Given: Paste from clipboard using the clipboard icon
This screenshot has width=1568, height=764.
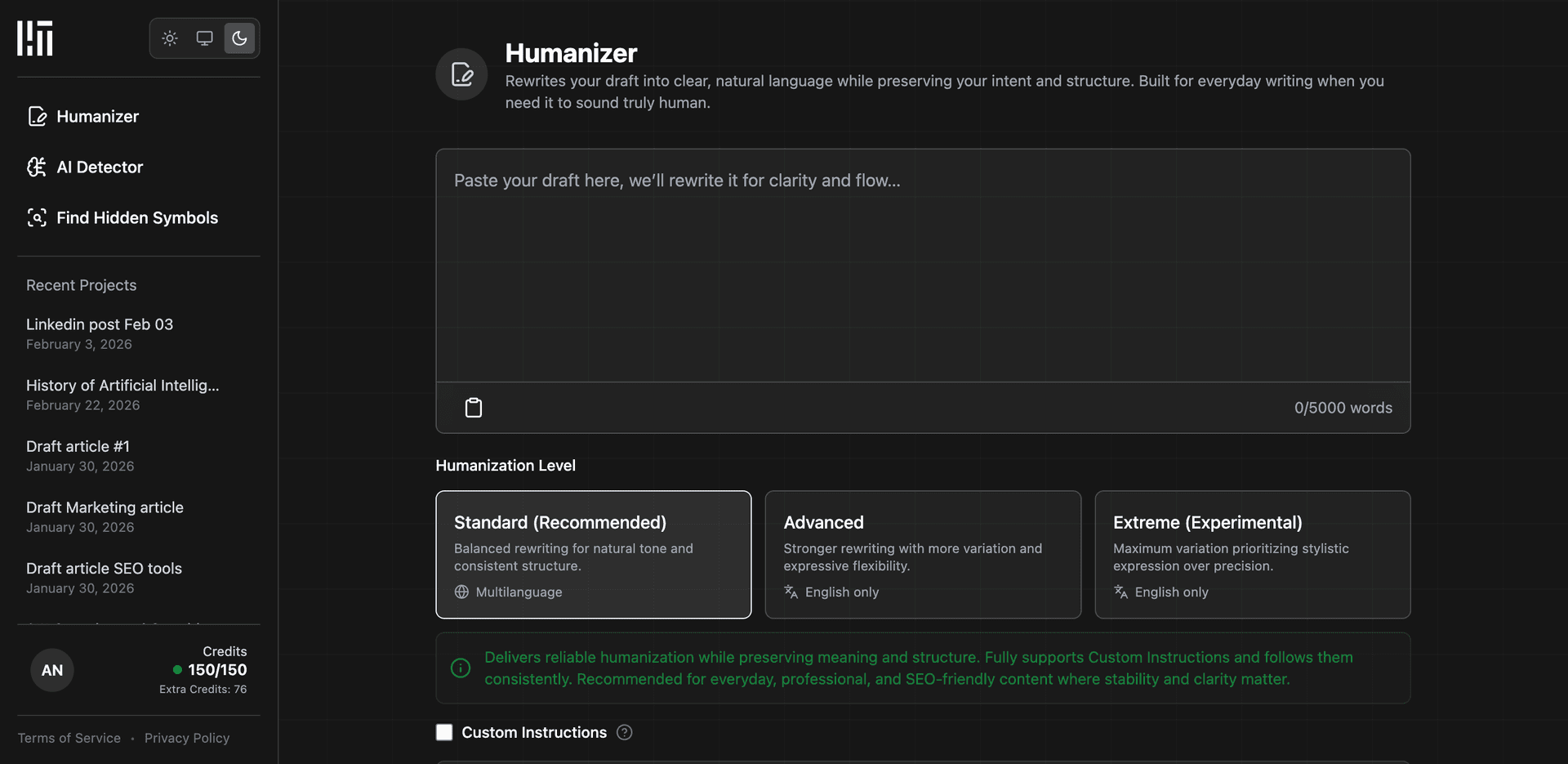Looking at the screenshot, I should (x=474, y=408).
